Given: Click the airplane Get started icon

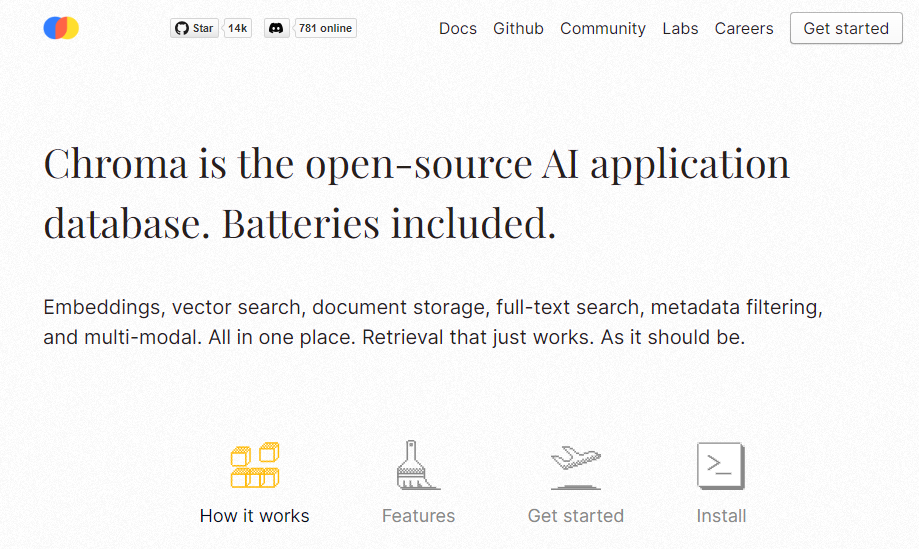Looking at the screenshot, I should pyautogui.click(x=576, y=465).
